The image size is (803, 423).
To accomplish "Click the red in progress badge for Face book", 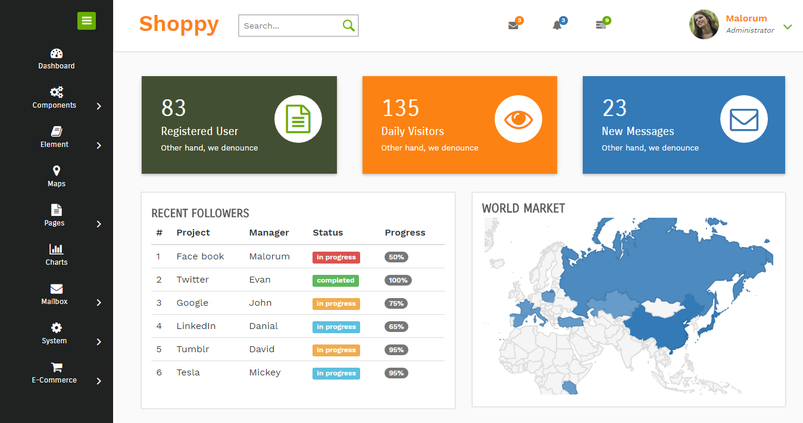I will click(336, 257).
